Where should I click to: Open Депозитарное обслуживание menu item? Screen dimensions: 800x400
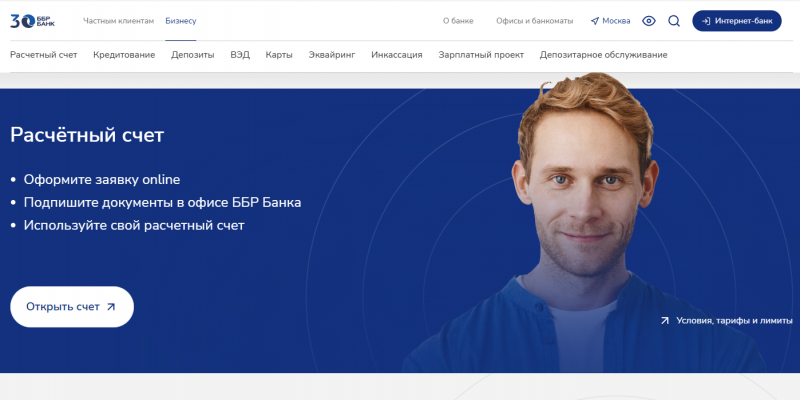pyautogui.click(x=604, y=55)
